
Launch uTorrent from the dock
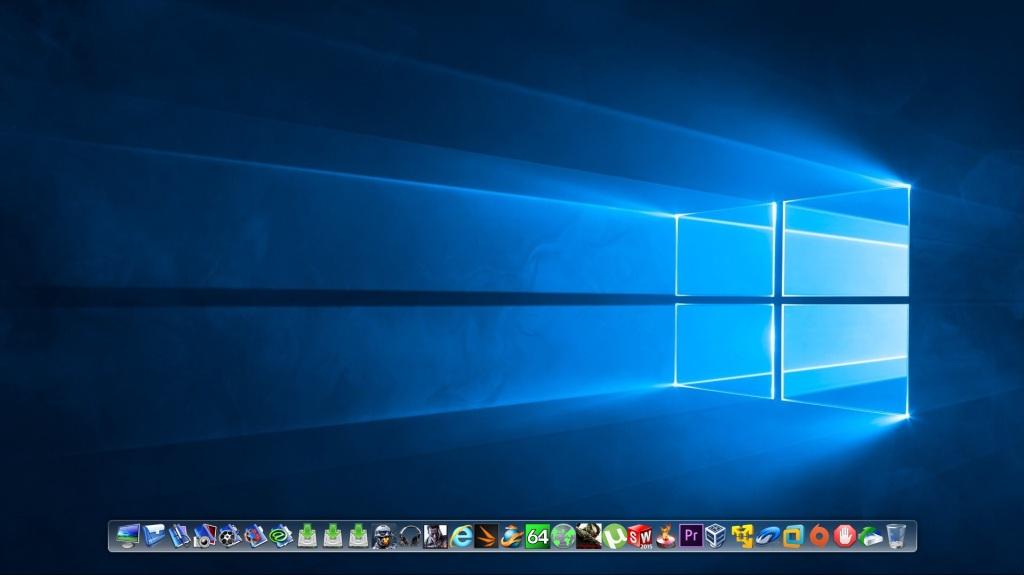(x=615, y=536)
